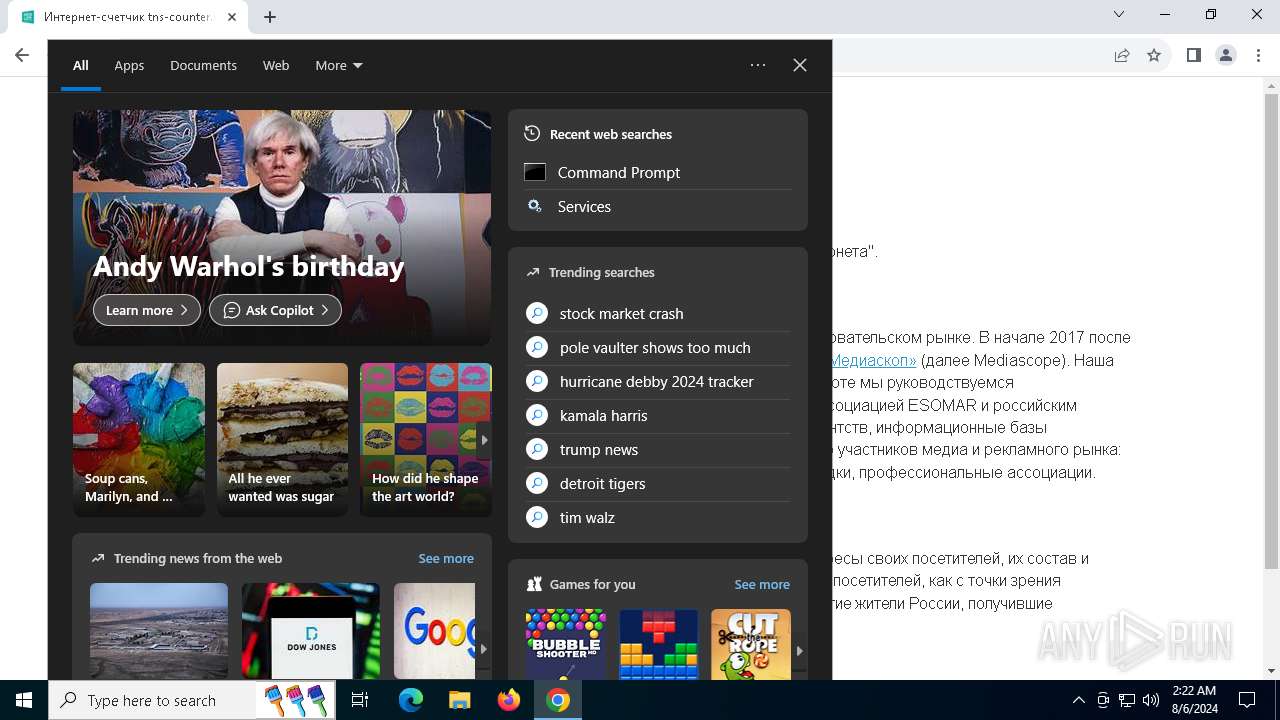Select the All search tab
This screenshot has height=720, width=1280.
(x=81, y=65)
